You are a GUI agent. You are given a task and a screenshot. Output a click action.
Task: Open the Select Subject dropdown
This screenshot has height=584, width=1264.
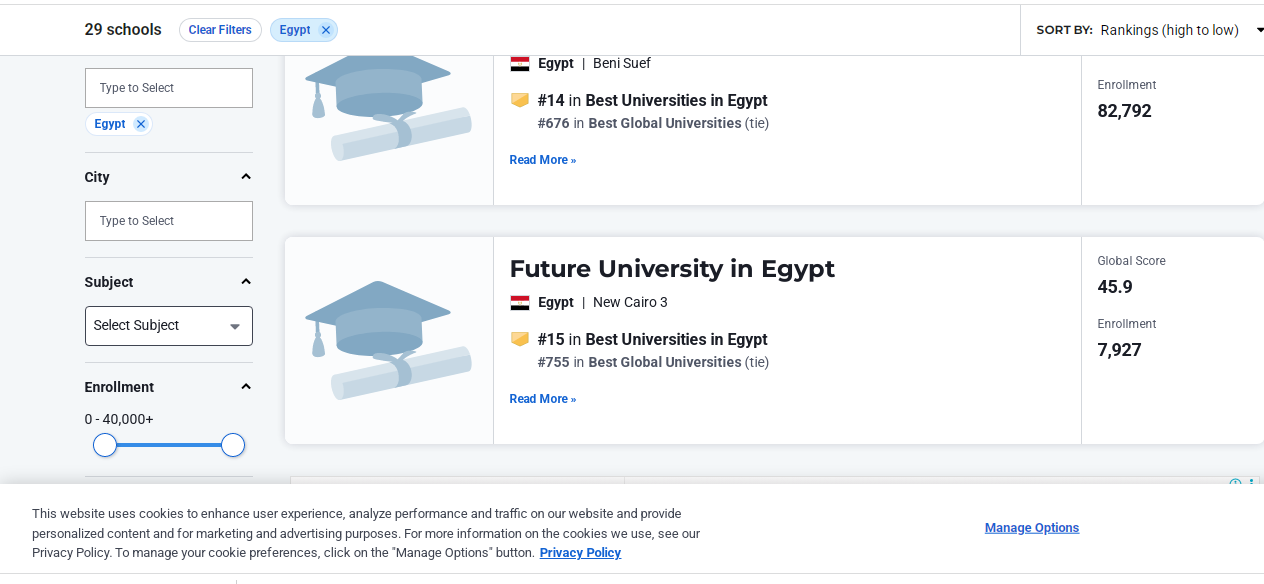point(168,326)
